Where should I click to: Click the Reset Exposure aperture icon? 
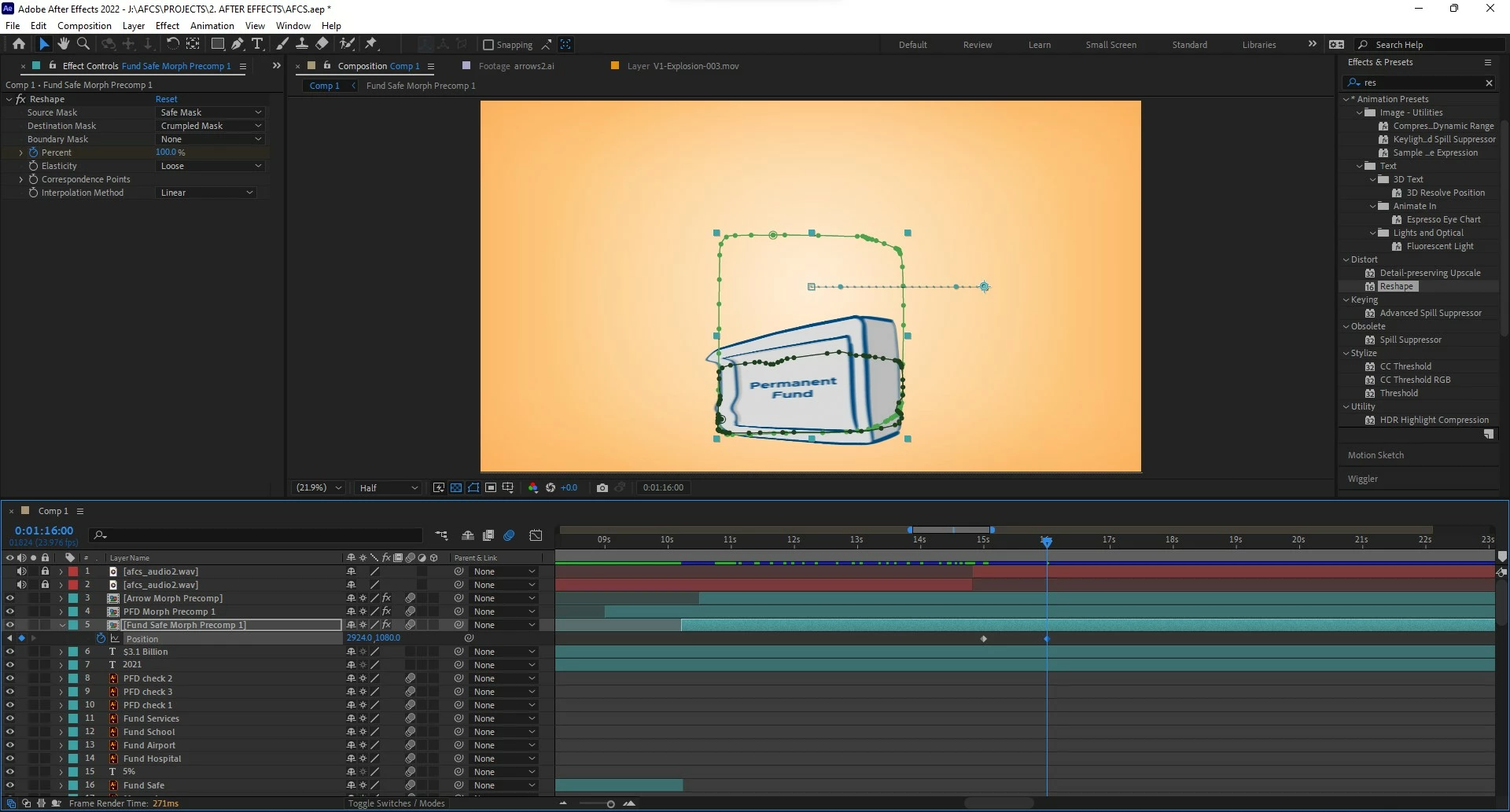pos(551,488)
